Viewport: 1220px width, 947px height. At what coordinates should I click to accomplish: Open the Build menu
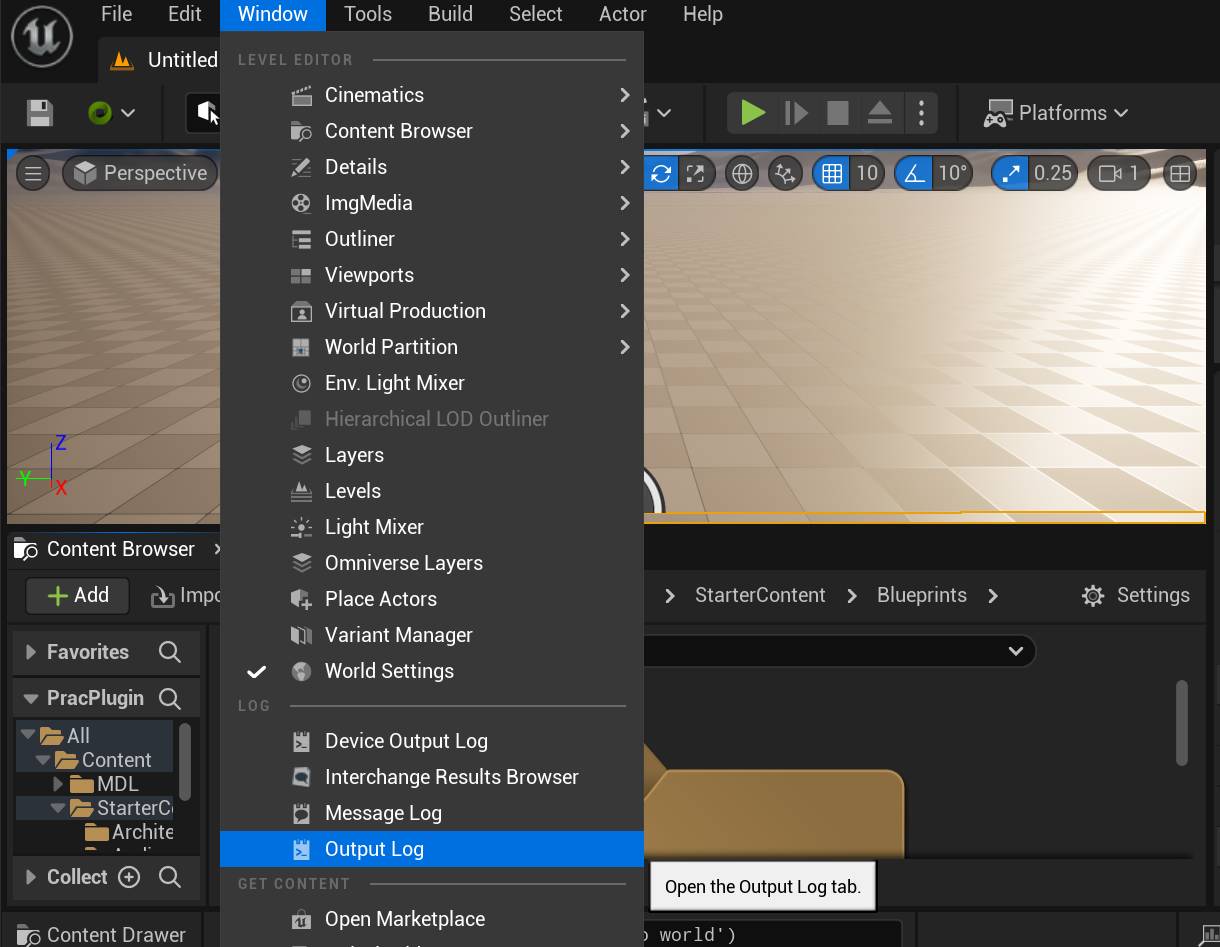451,14
